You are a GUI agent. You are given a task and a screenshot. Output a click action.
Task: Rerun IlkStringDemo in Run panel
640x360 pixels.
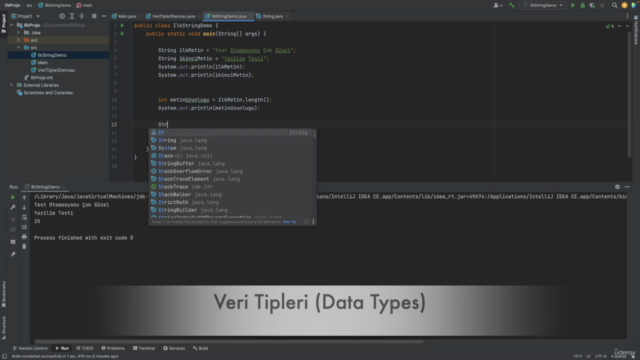[13, 197]
